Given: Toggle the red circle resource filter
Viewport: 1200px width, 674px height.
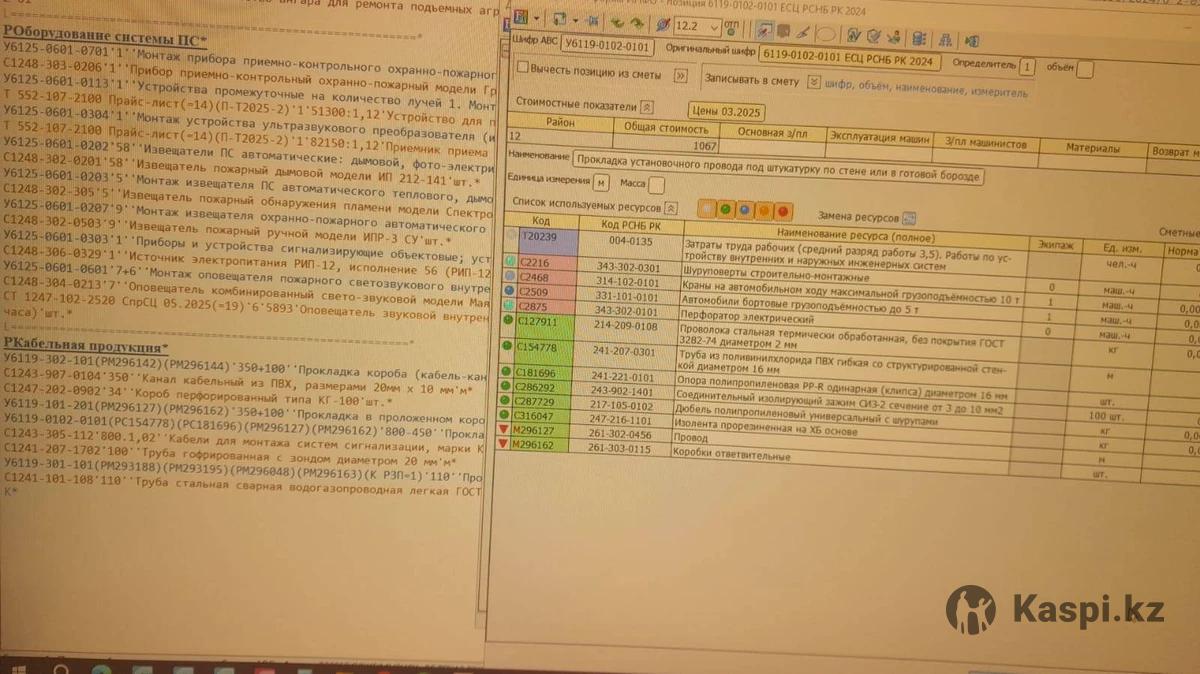Looking at the screenshot, I should coord(783,212).
